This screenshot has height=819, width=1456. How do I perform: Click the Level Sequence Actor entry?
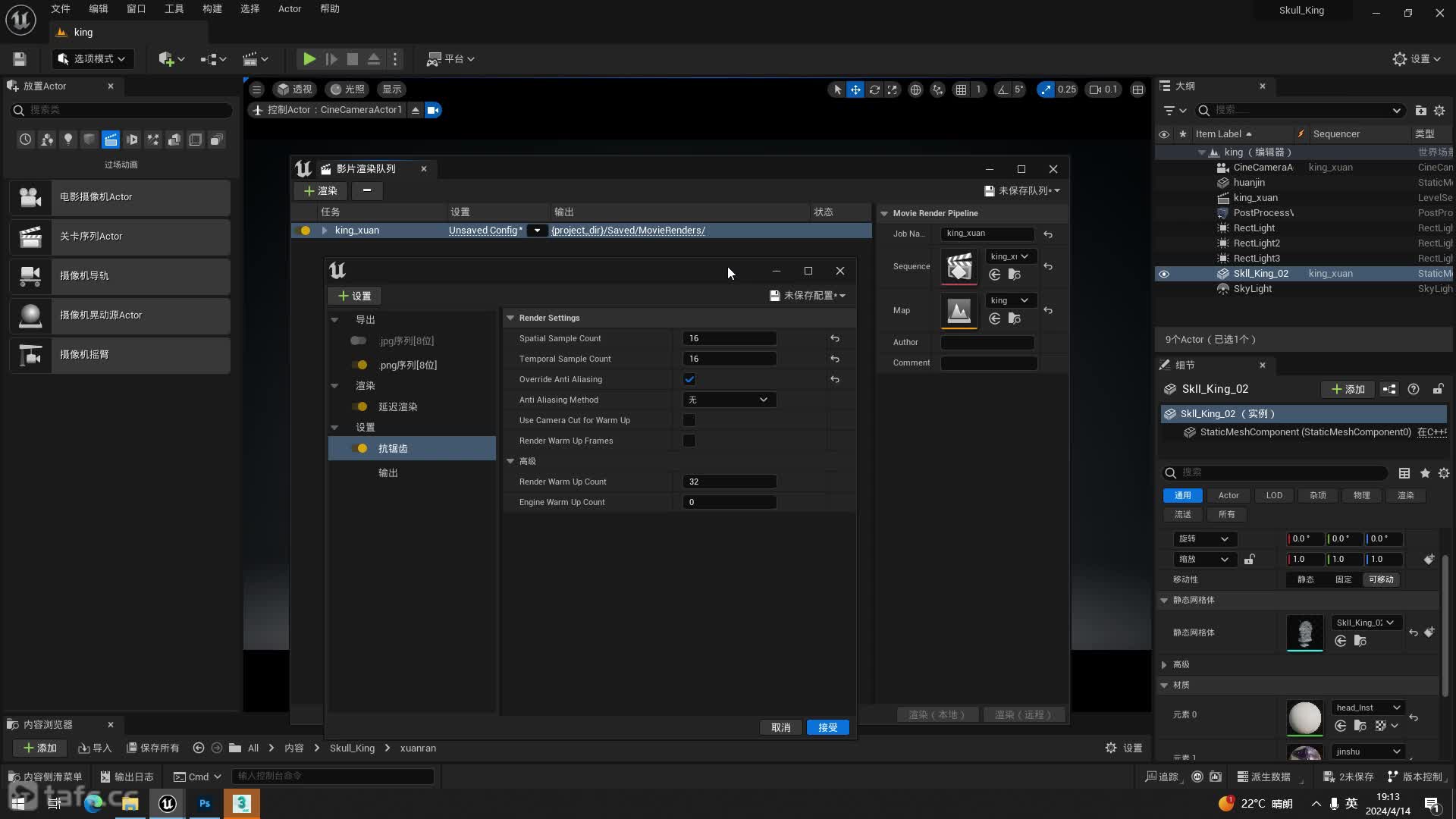click(120, 237)
